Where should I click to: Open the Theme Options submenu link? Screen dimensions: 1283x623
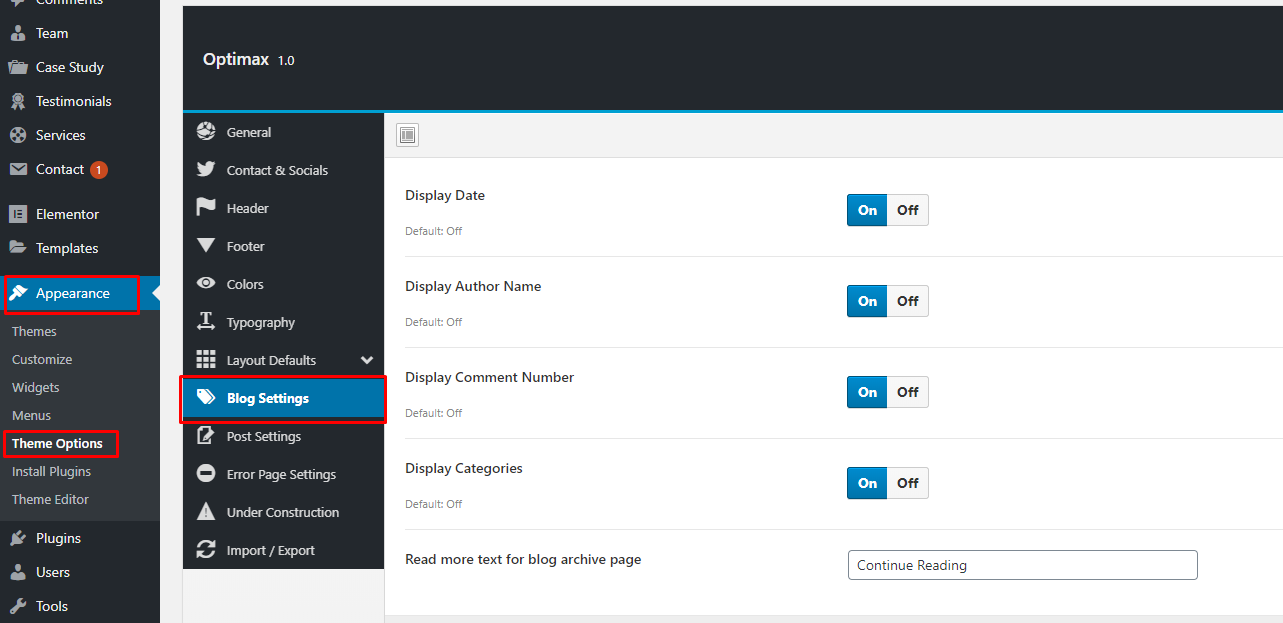(57, 443)
